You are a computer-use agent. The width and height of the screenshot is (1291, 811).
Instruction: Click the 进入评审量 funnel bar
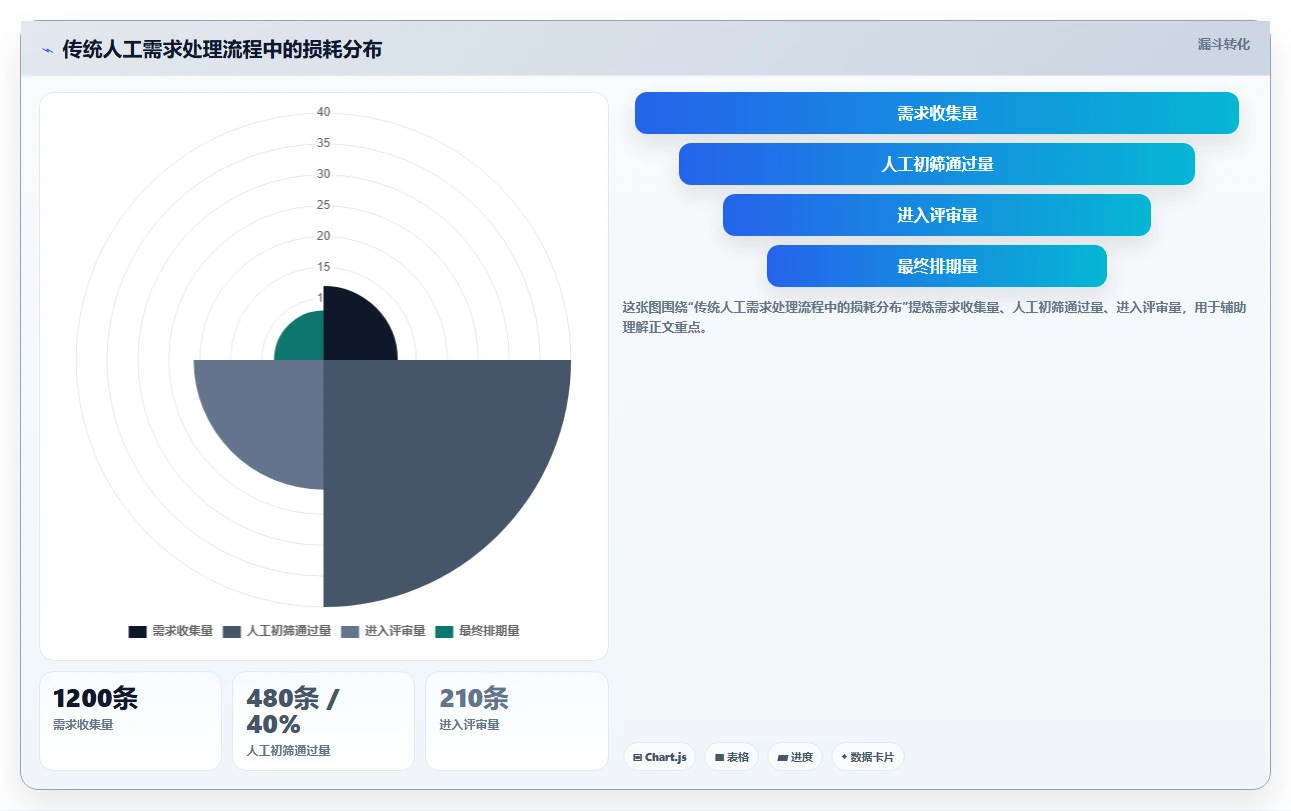pos(937,215)
